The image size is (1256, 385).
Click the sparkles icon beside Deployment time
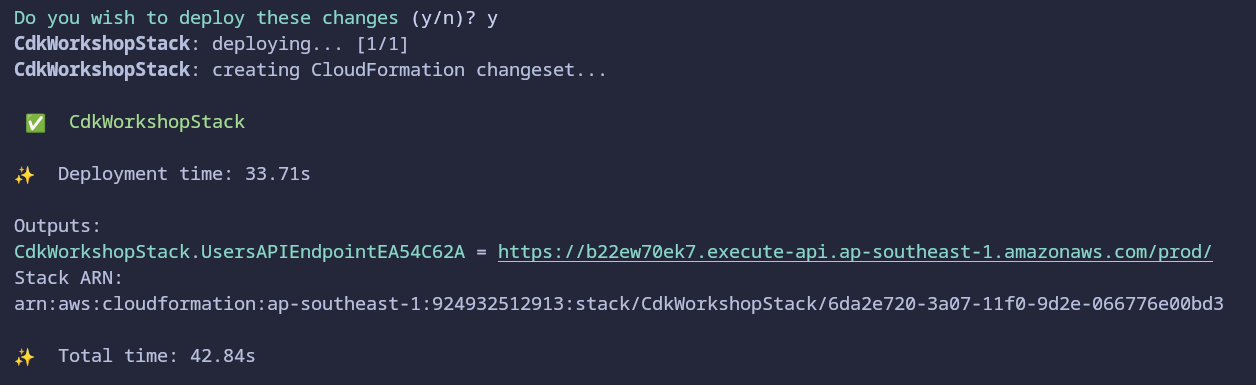[25, 174]
